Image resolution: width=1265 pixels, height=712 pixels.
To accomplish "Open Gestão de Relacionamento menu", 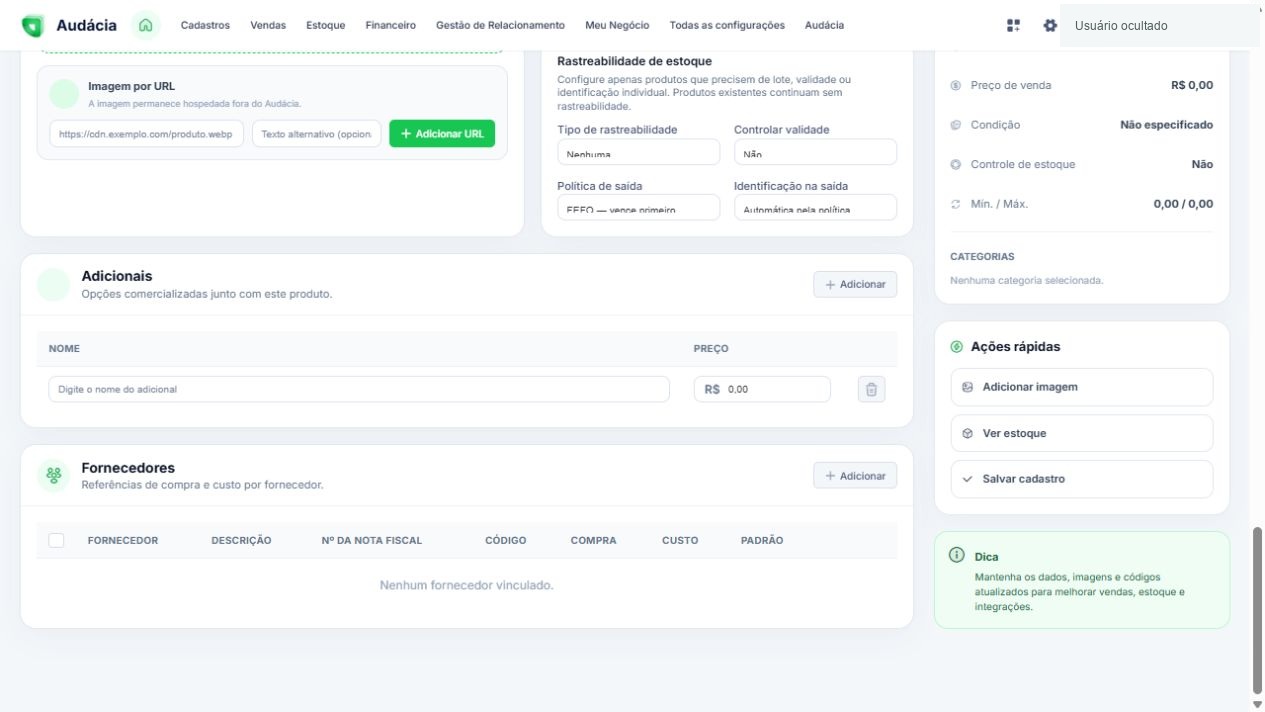I will pos(500,25).
